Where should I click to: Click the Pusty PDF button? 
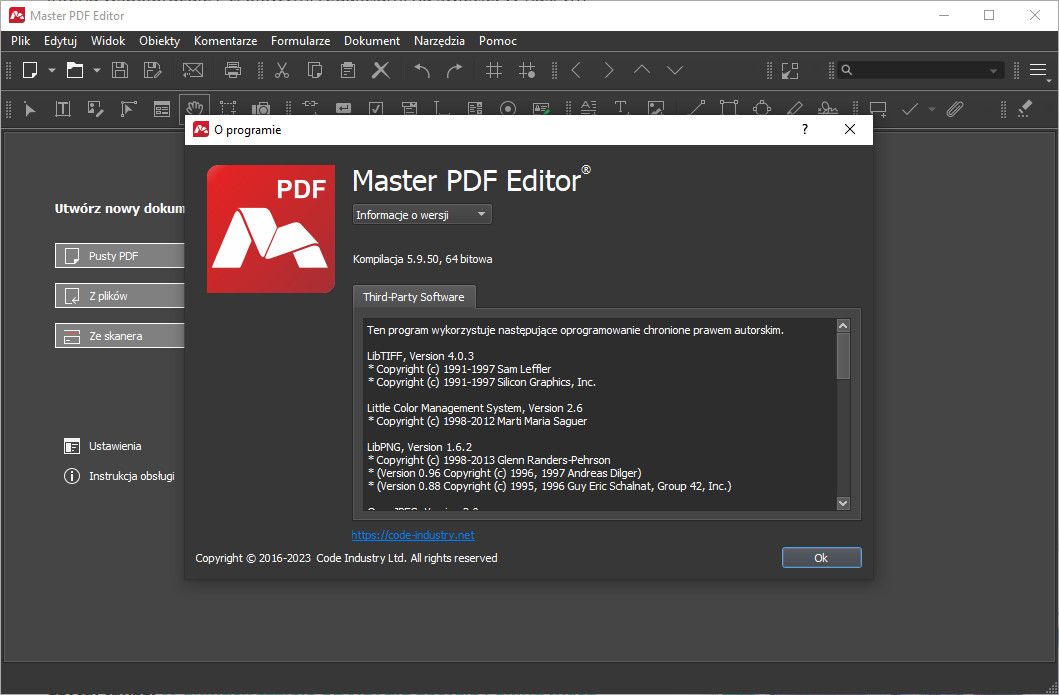(120, 256)
